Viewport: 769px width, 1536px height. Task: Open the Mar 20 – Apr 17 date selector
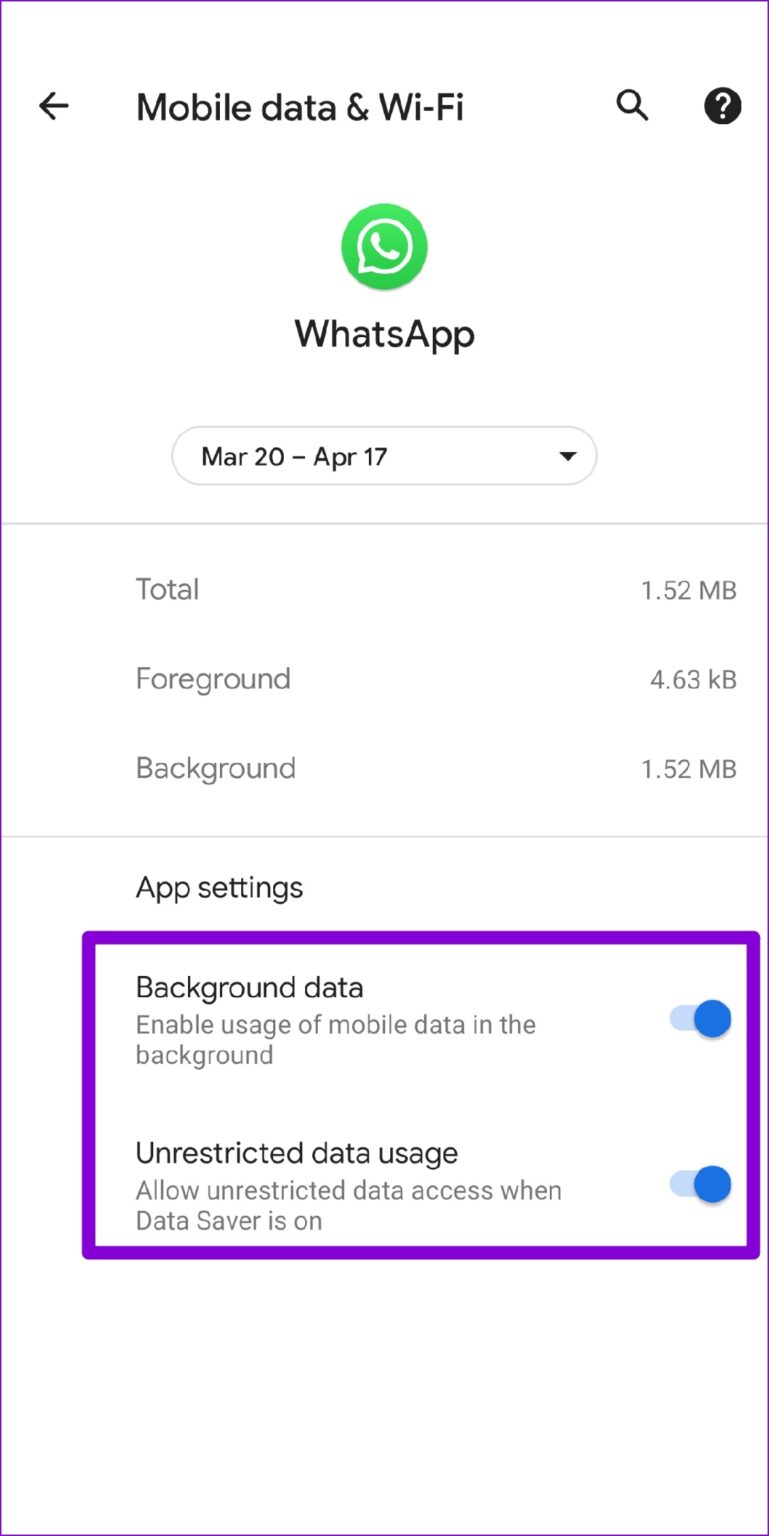pos(384,456)
